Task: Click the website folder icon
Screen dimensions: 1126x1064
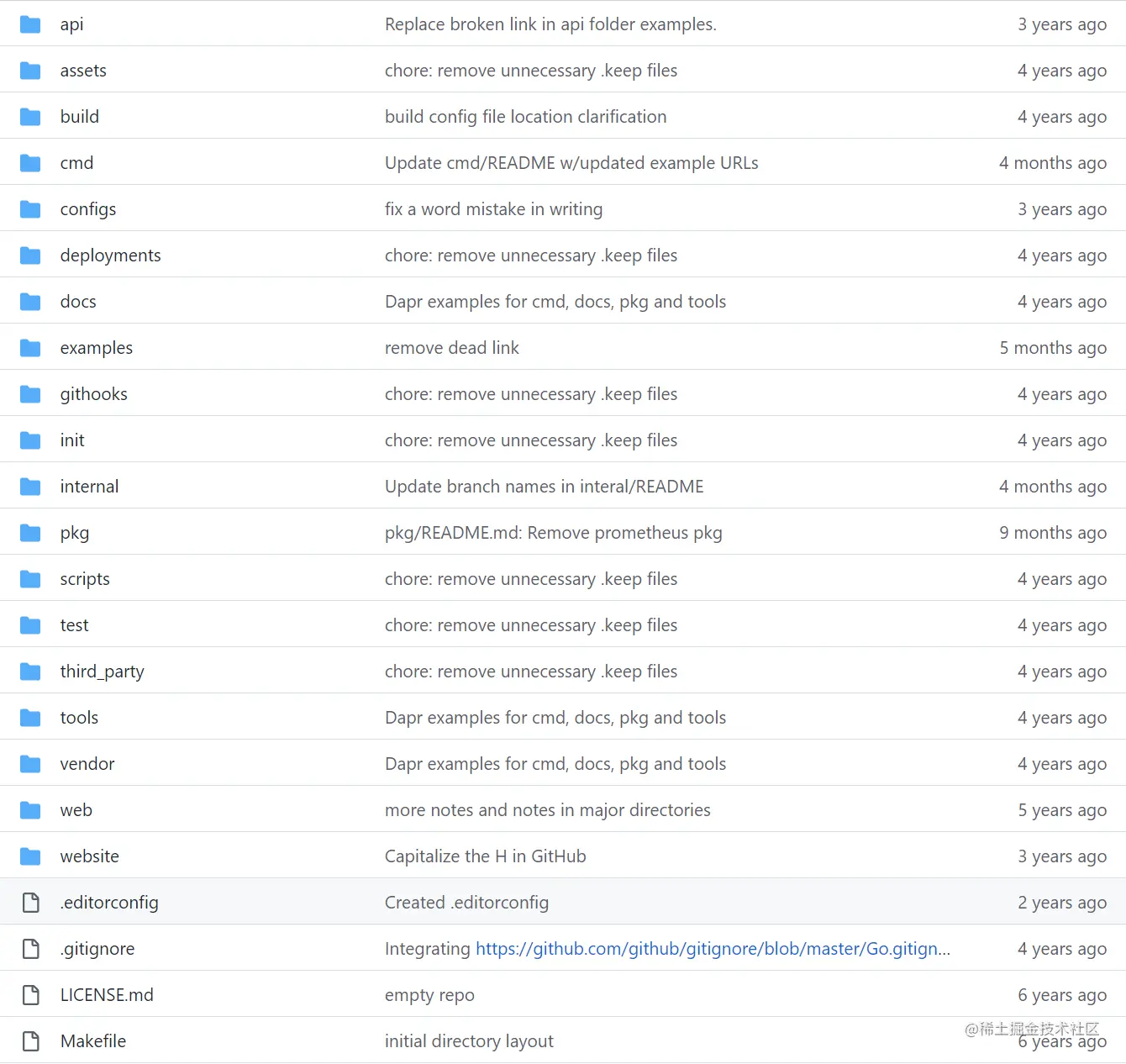Action: [x=30, y=856]
